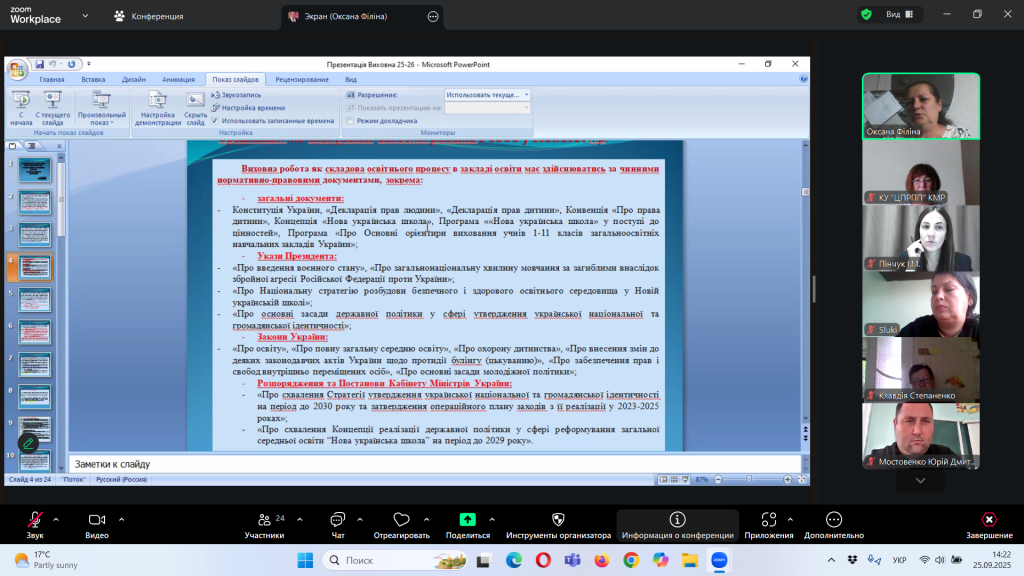
Task: Open the Приложения apps icon
Action: (x=768, y=521)
